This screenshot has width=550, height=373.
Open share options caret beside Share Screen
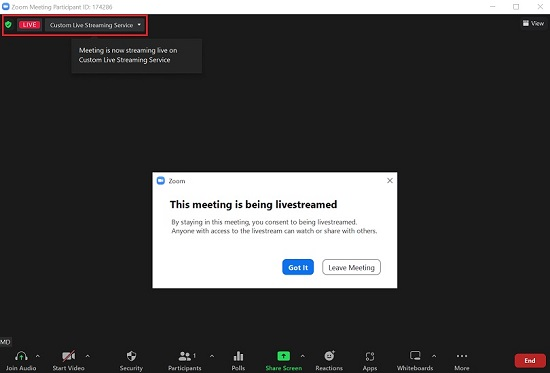point(303,356)
